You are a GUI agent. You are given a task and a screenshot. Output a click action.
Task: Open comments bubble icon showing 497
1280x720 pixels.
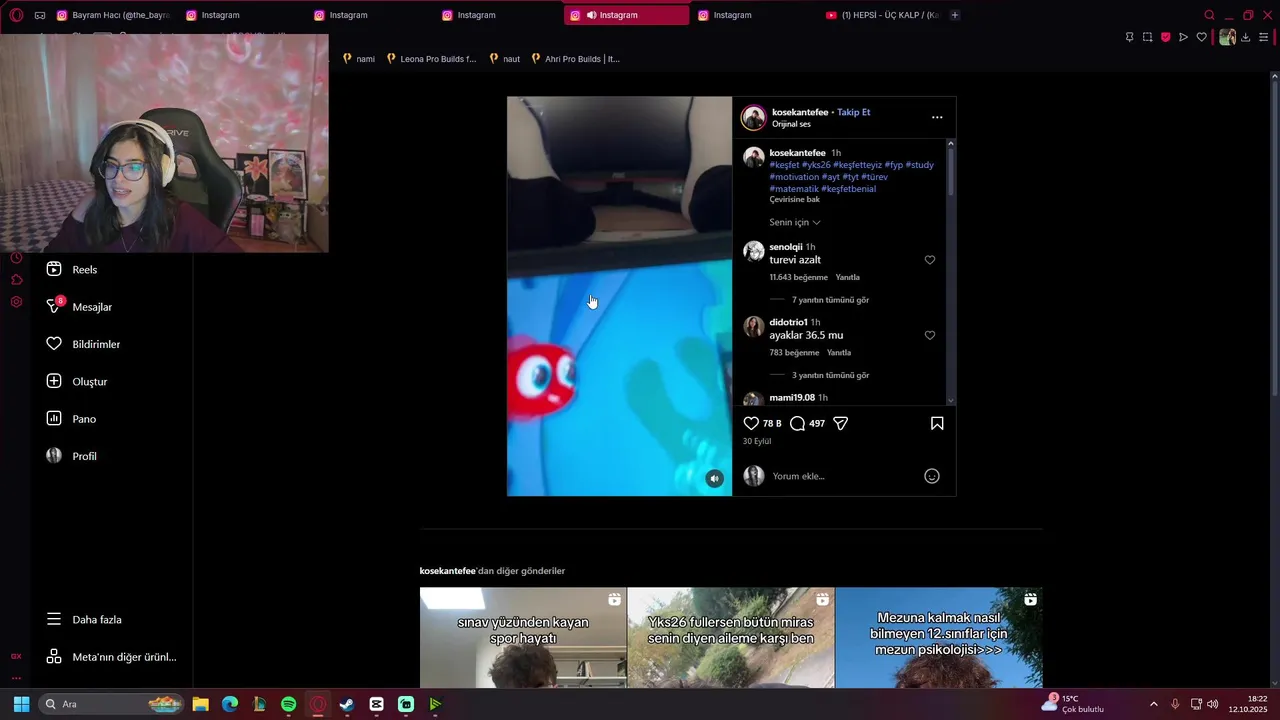pyautogui.click(x=797, y=423)
